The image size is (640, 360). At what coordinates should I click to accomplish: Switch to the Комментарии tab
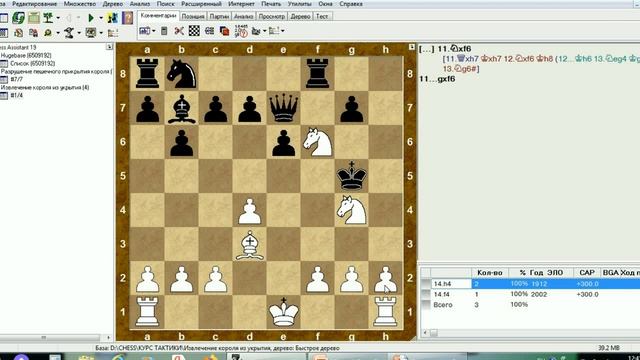click(x=158, y=16)
